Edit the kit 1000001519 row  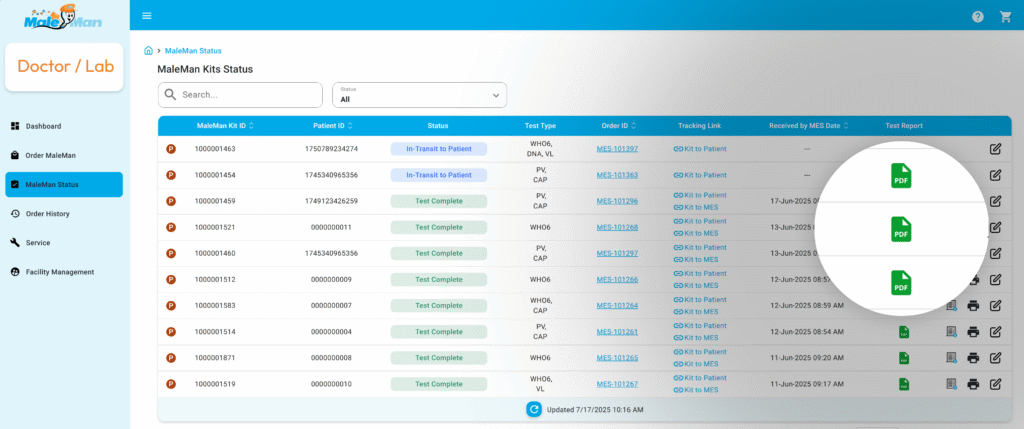click(x=995, y=384)
